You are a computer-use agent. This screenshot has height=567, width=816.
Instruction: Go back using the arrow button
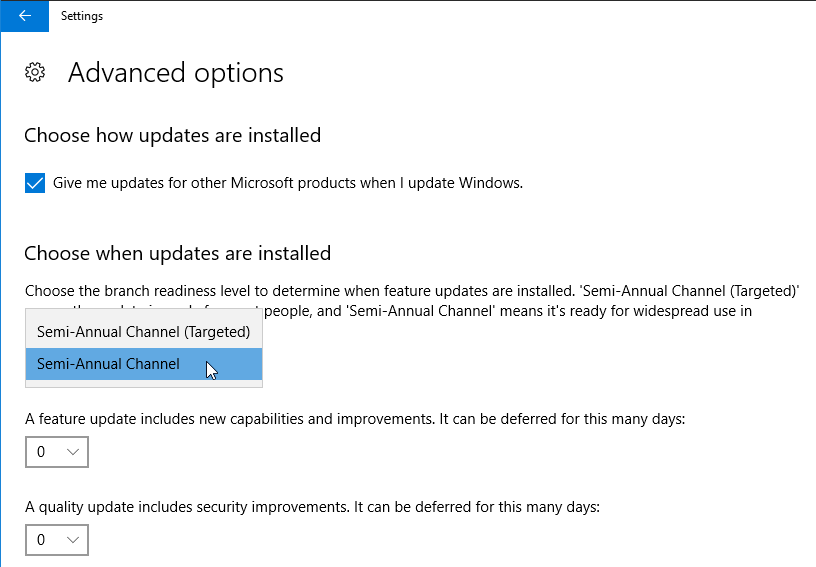24,16
